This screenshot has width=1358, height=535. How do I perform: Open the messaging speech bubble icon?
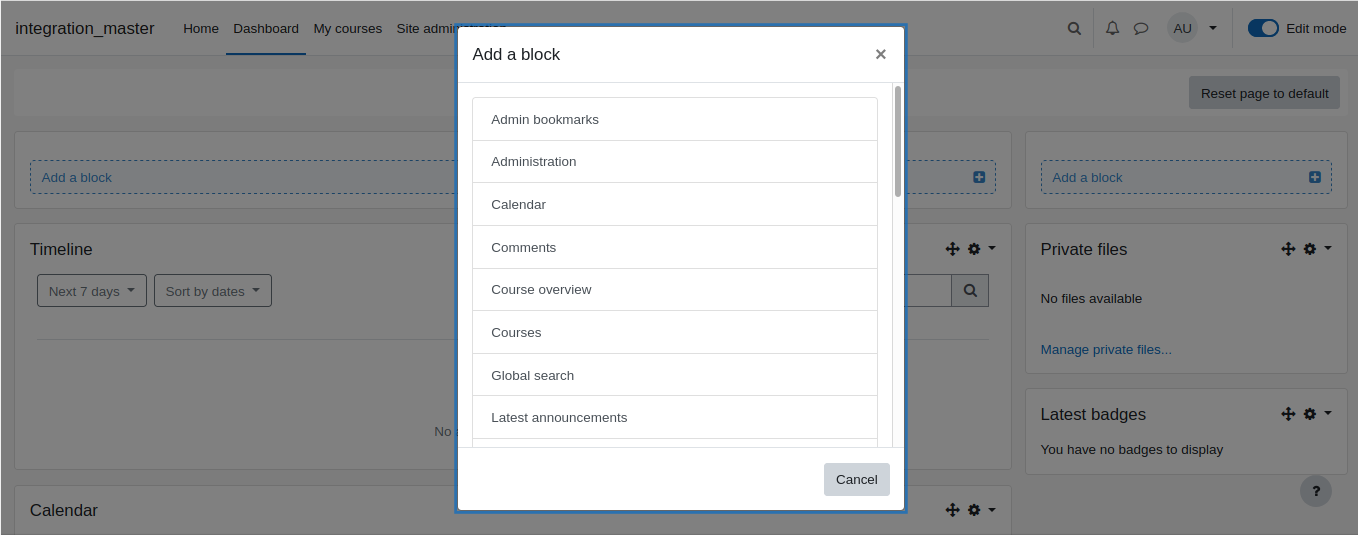tap(1141, 28)
